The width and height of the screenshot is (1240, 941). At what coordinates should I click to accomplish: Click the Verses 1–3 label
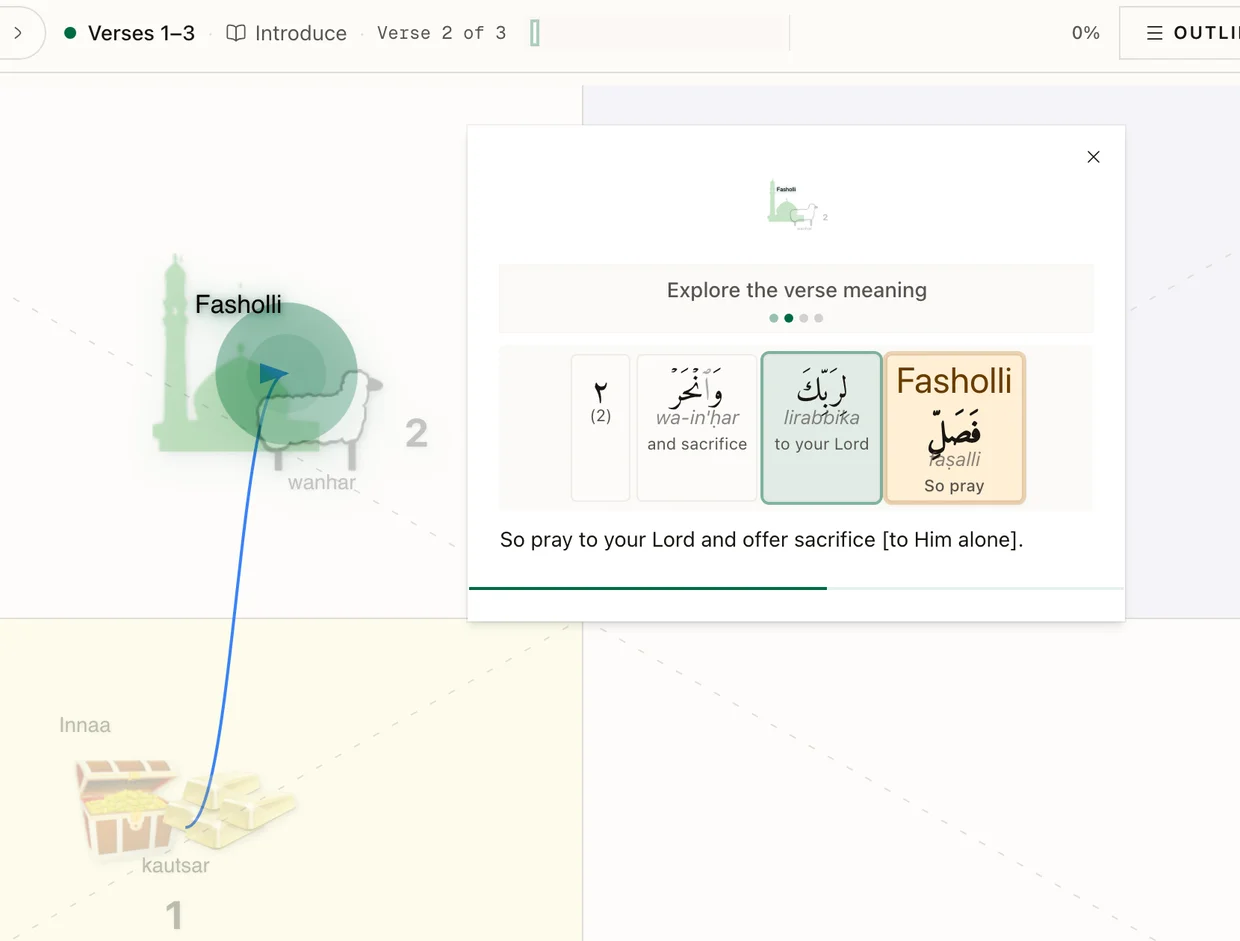pyautogui.click(x=141, y=33)
